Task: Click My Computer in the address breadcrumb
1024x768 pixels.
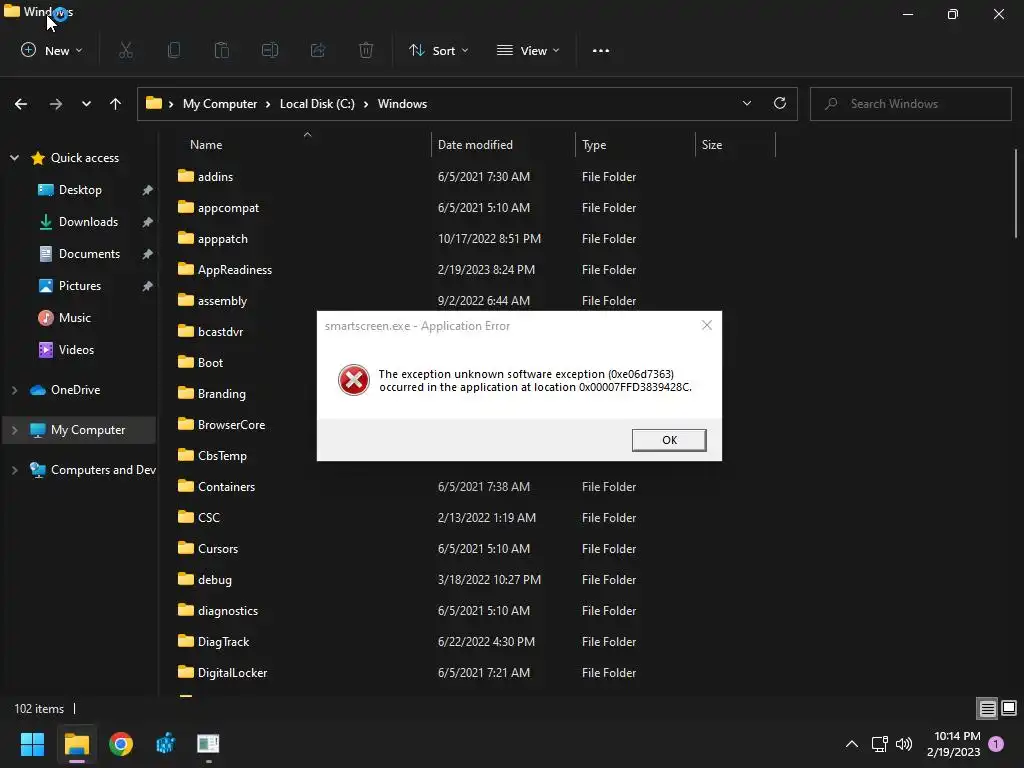Action: (x=220, y=104)
